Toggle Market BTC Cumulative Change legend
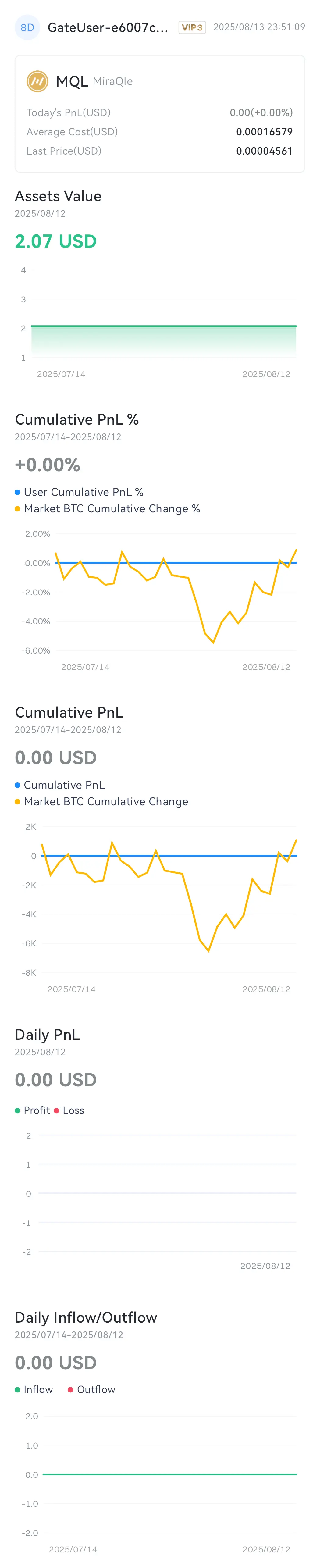This screenshot has width=320, height=1568. 18,802
